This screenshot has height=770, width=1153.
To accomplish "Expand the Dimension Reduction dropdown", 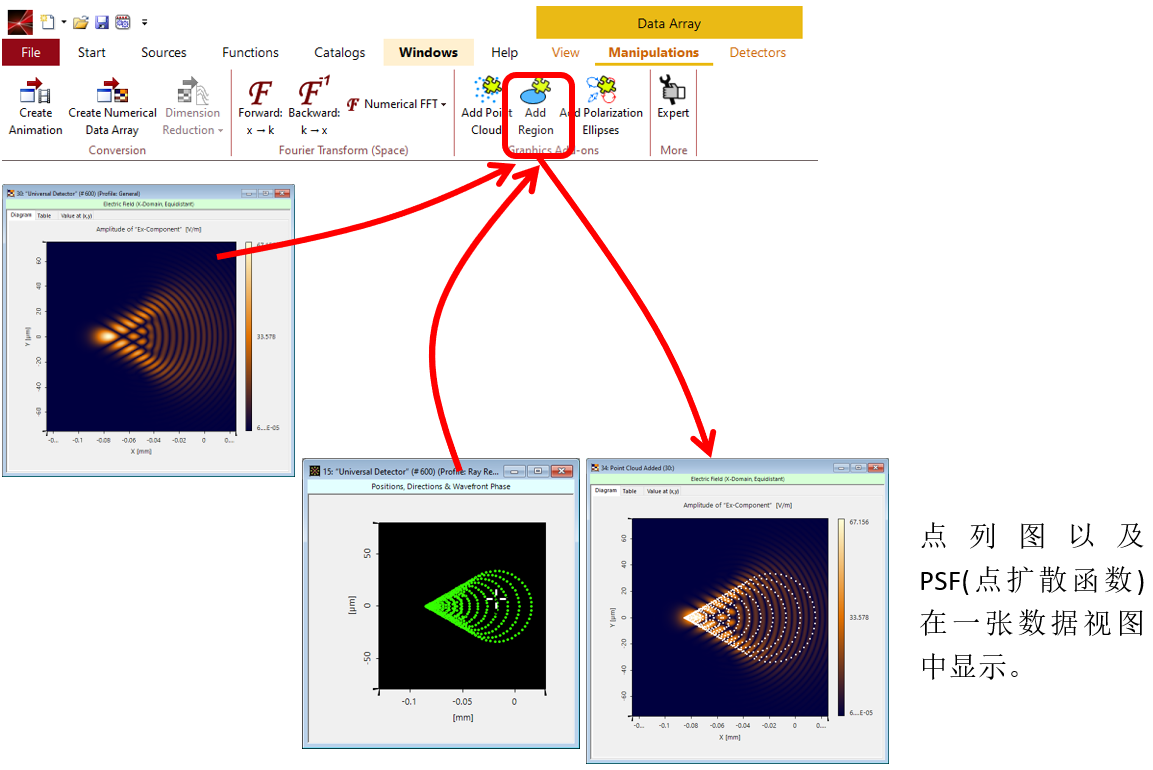I will tap(220, 130).
